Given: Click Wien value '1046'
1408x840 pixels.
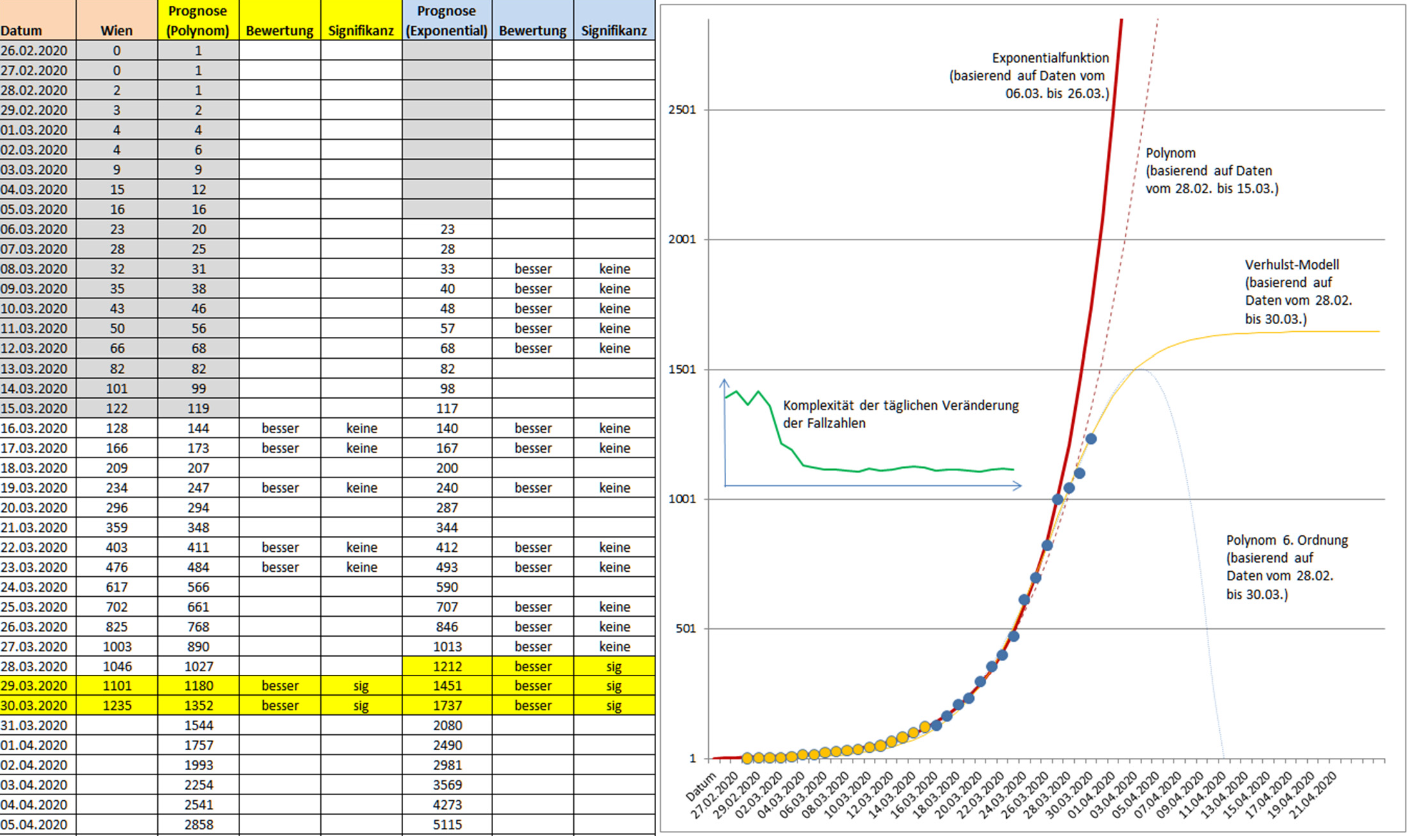Looking at the screenshot, I should click(x=117, y=666).
